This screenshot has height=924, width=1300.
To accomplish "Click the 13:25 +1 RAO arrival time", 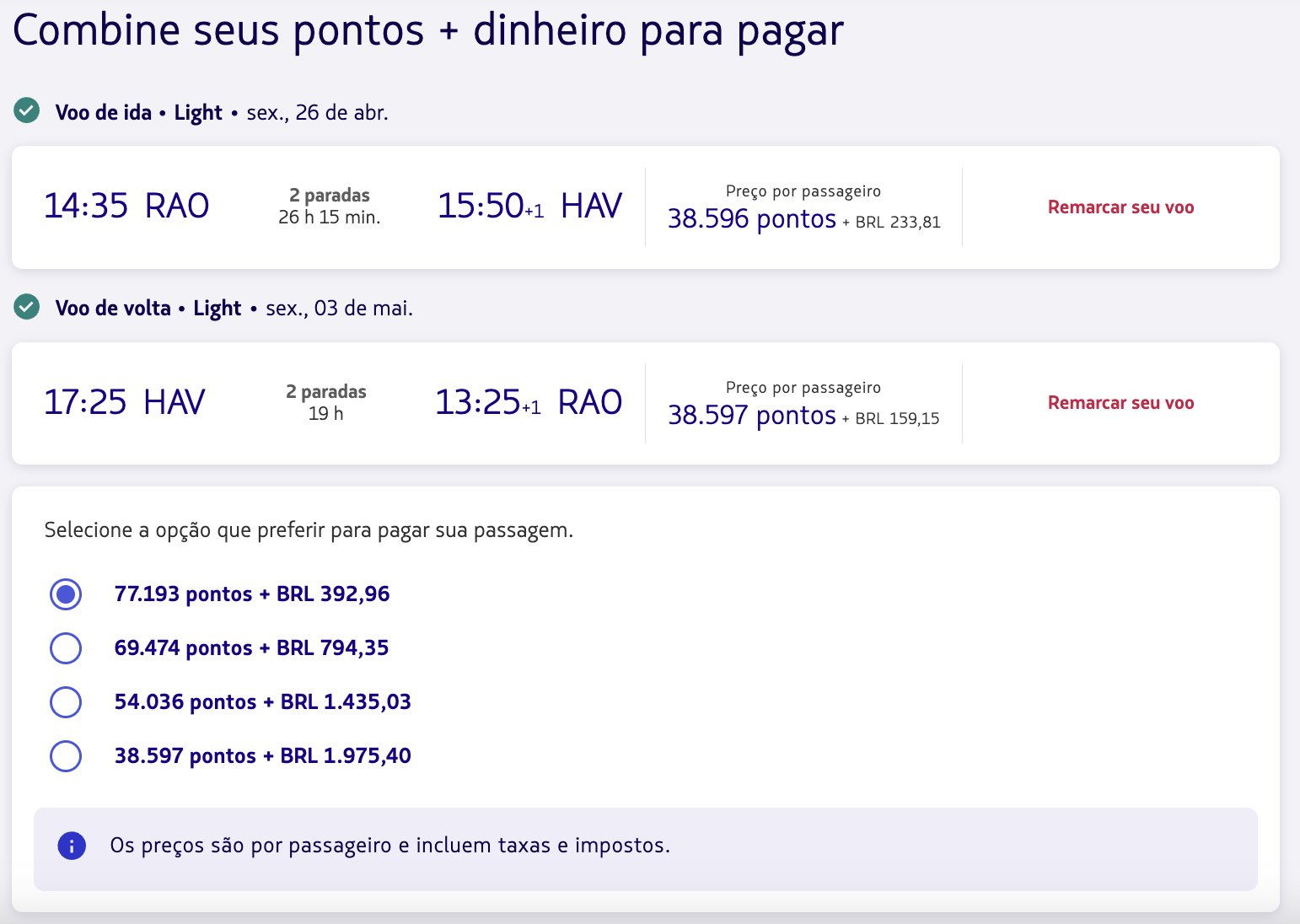I will click(x=529, y=402).
